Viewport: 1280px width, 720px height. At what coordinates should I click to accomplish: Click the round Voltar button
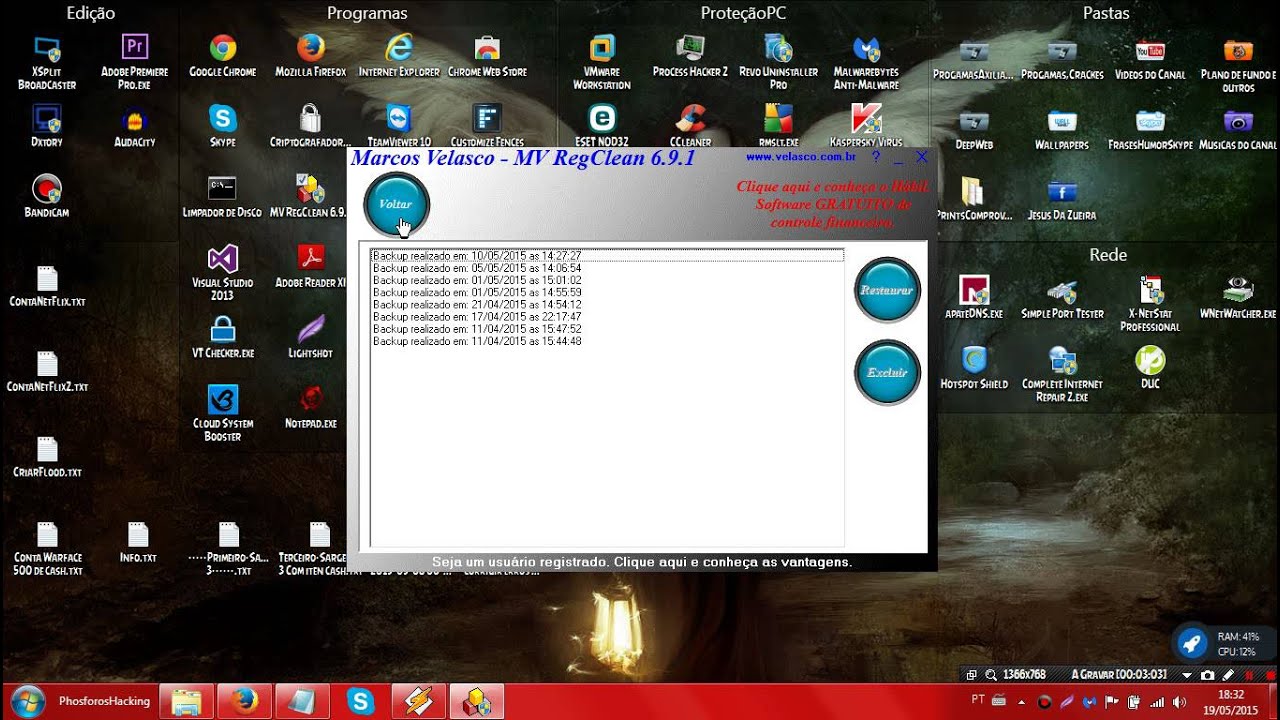coord(396,204)
